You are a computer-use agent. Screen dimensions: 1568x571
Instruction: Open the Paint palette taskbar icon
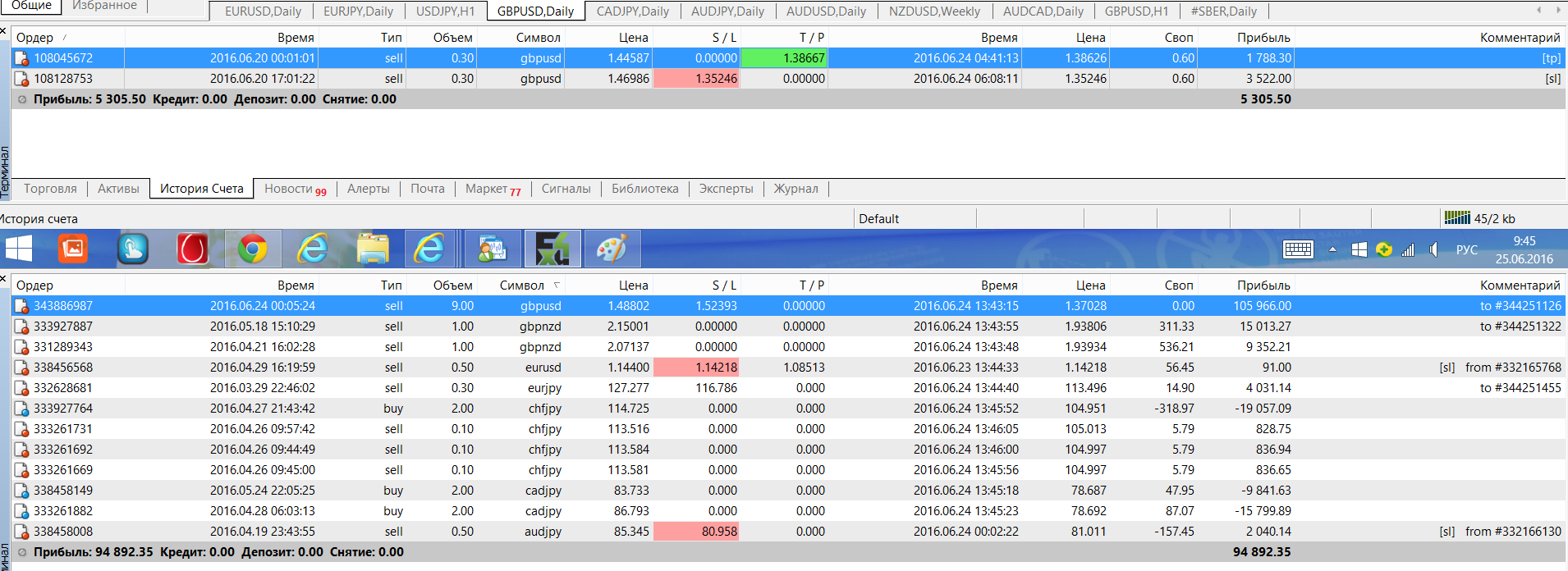tap(612, 249)
